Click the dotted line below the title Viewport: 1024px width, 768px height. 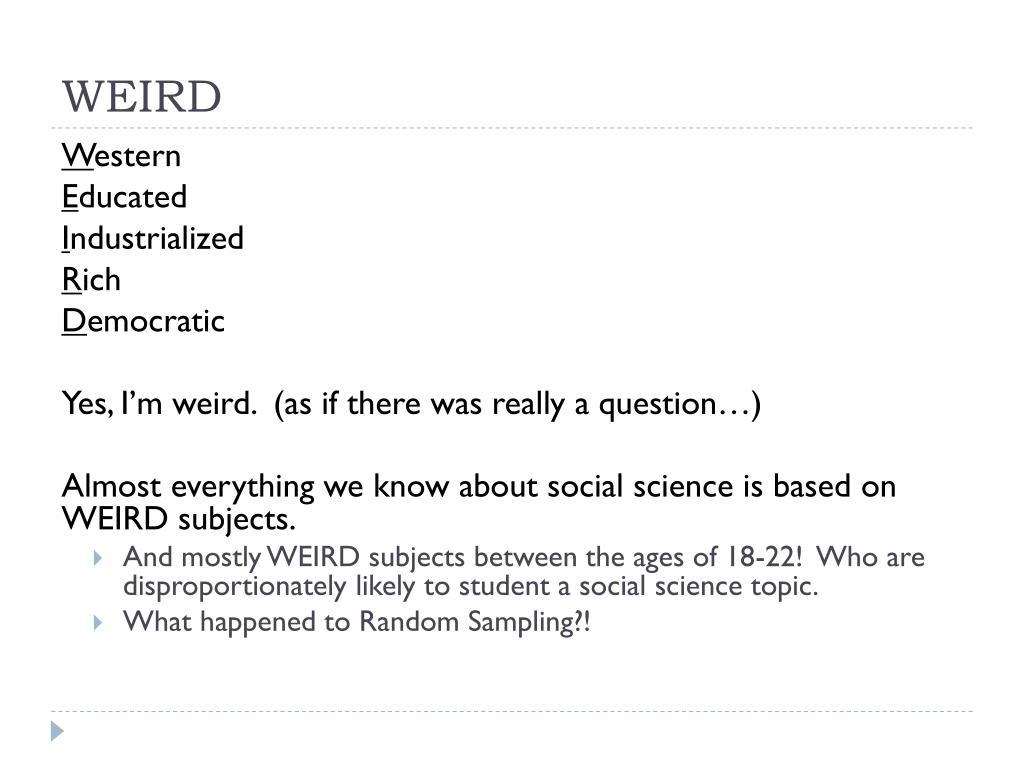click(512, 128)
